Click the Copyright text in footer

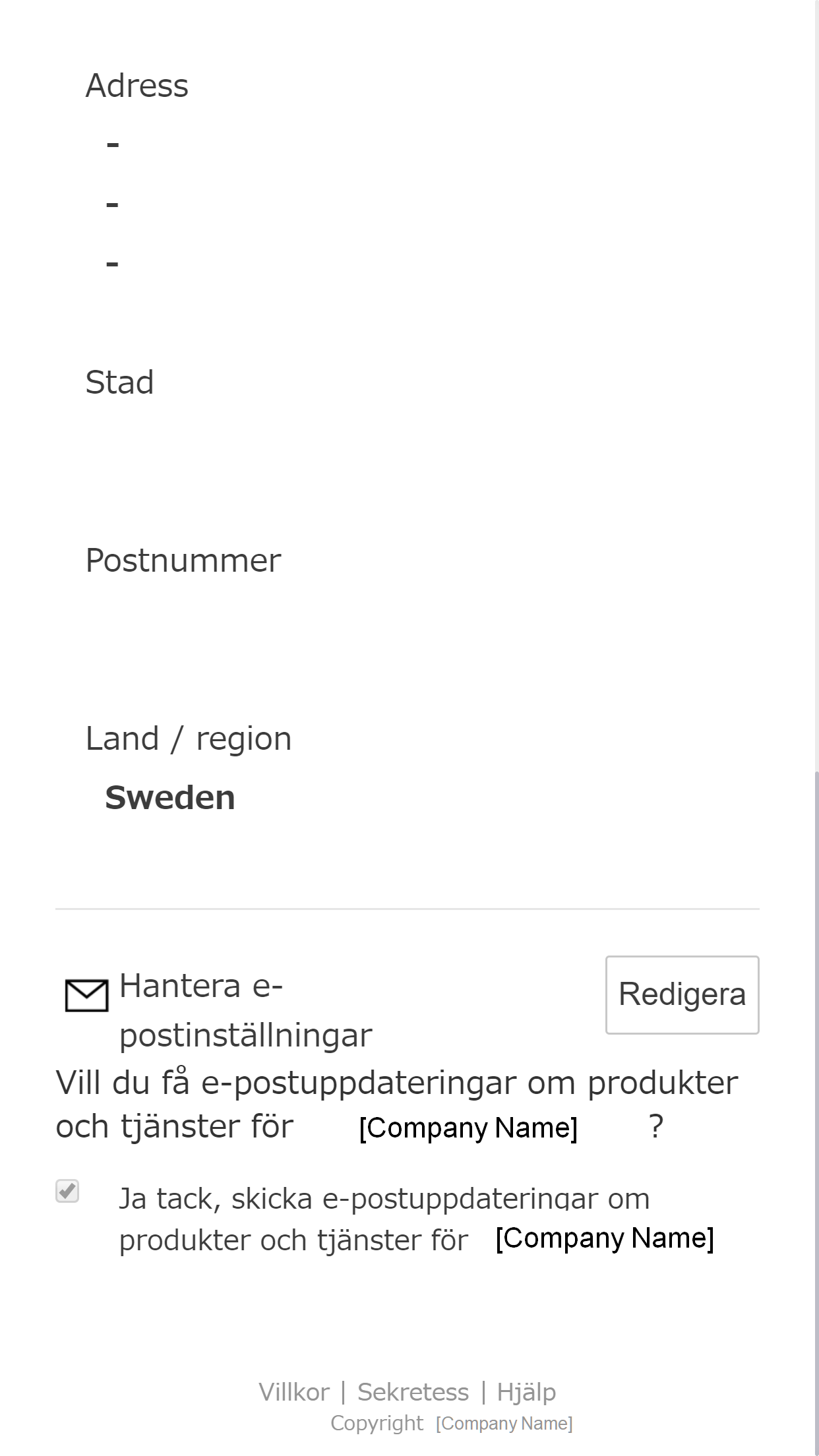point(377,1423)
